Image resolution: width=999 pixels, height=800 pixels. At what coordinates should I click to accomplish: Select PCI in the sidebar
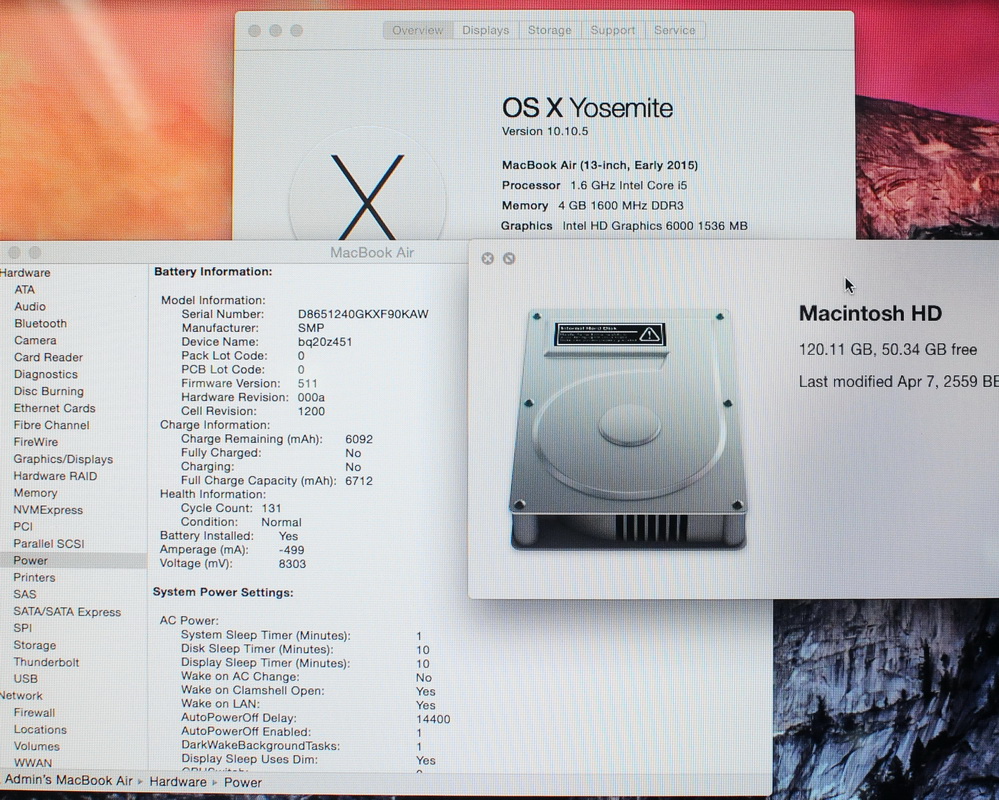(23, 527)
